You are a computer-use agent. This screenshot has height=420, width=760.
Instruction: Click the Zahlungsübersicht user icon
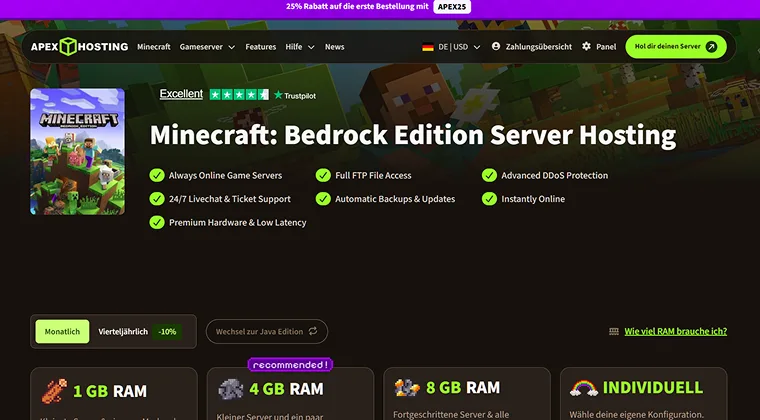click(x=496, y=47)
